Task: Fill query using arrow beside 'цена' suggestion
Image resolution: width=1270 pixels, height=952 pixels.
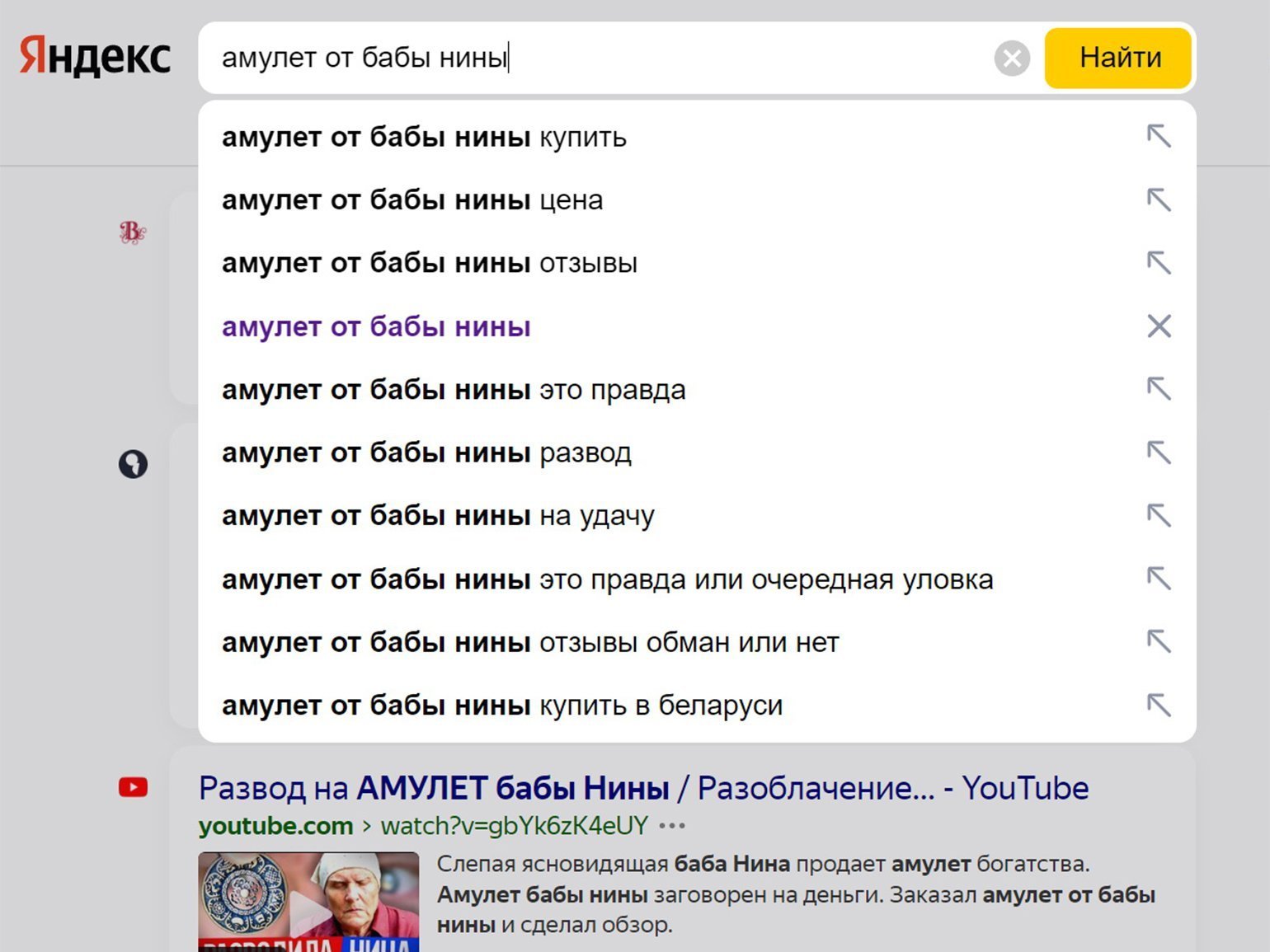Action: pyautogui.click(x=1159, y=199)
